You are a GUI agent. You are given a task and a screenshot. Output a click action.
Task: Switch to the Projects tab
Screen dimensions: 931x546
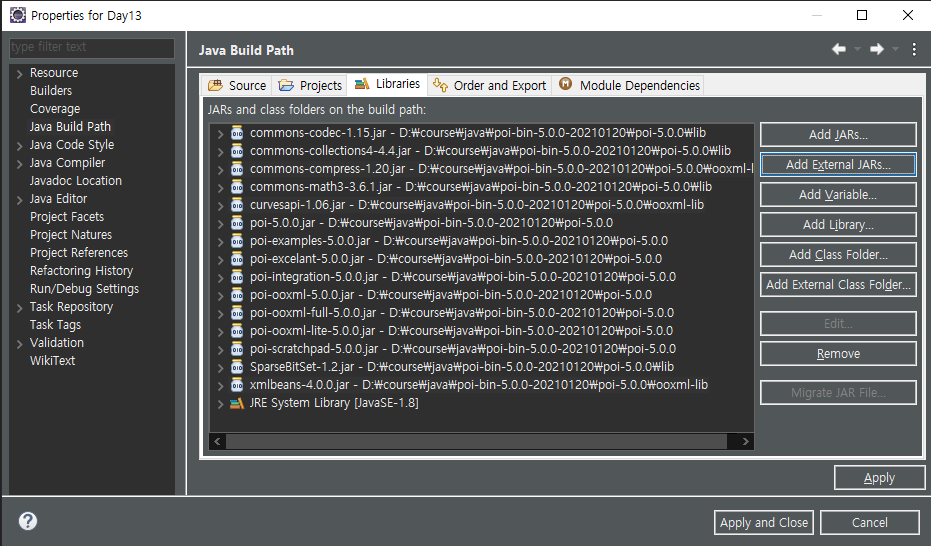pos(310,85)
